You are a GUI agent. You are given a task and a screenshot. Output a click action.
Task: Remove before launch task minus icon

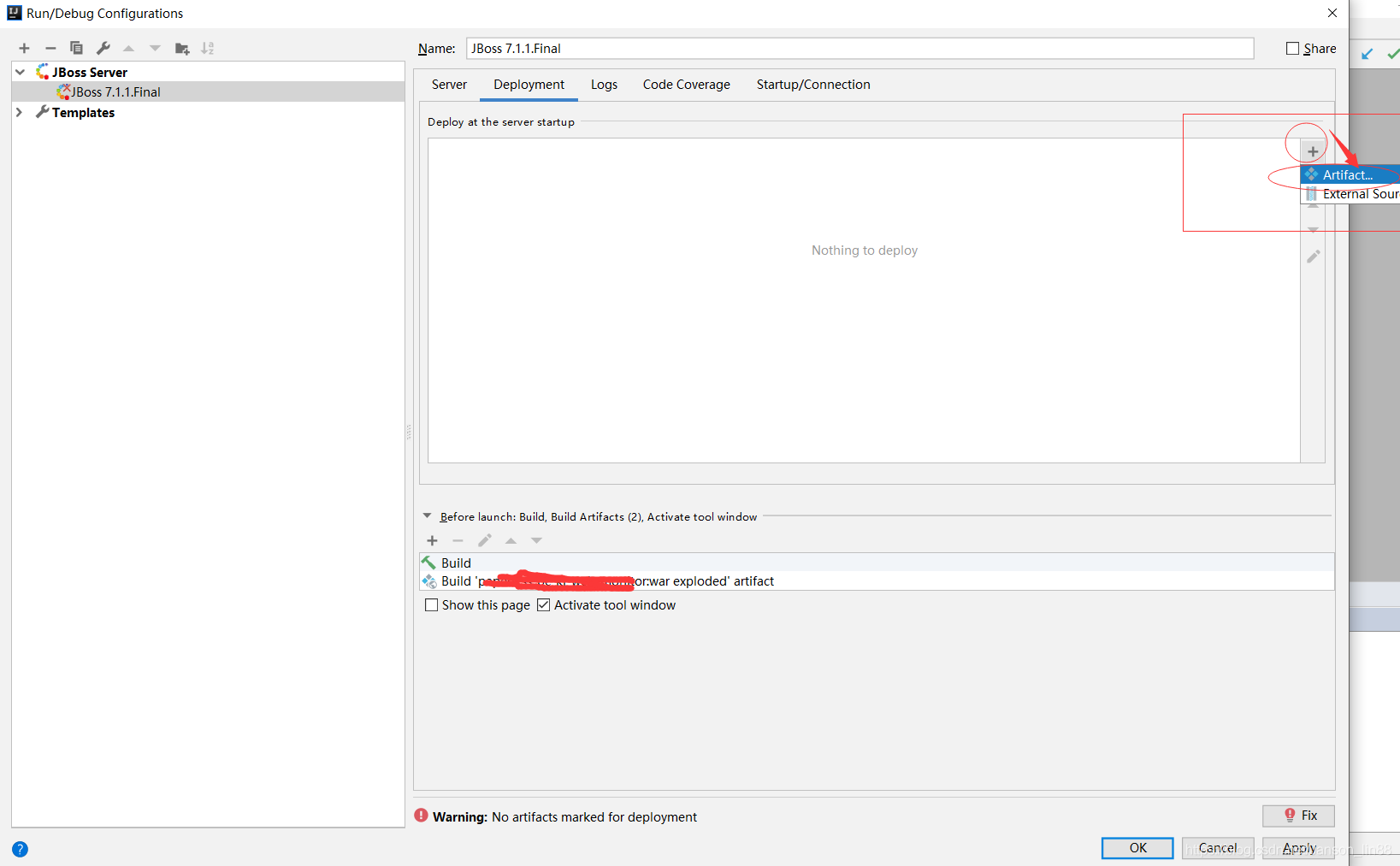click(458, 540)
